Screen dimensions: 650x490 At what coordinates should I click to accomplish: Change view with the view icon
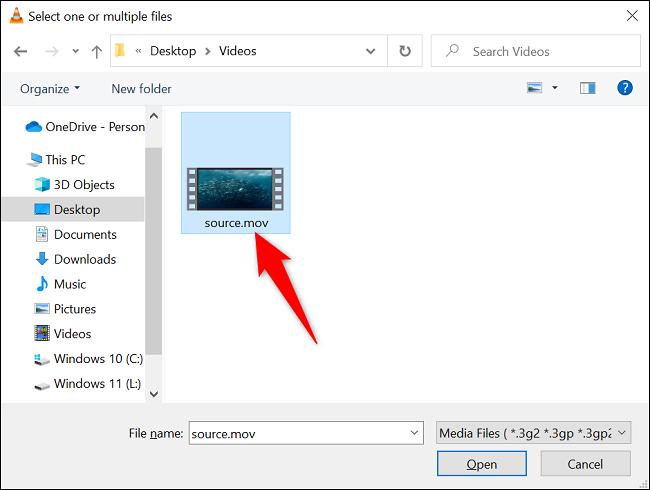tap(534, 88)
